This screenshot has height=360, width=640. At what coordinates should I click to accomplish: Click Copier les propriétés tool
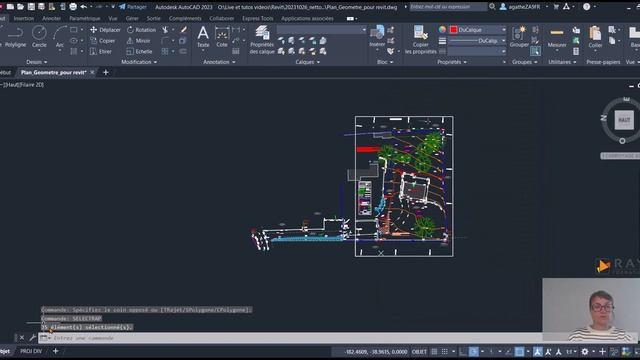[420, 40]
